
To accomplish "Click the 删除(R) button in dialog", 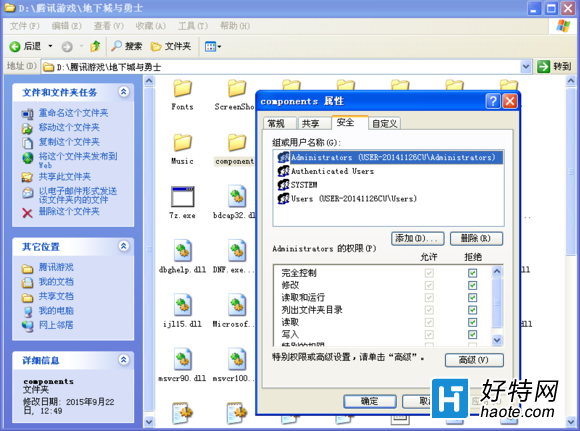I will [x=476, y=238].
